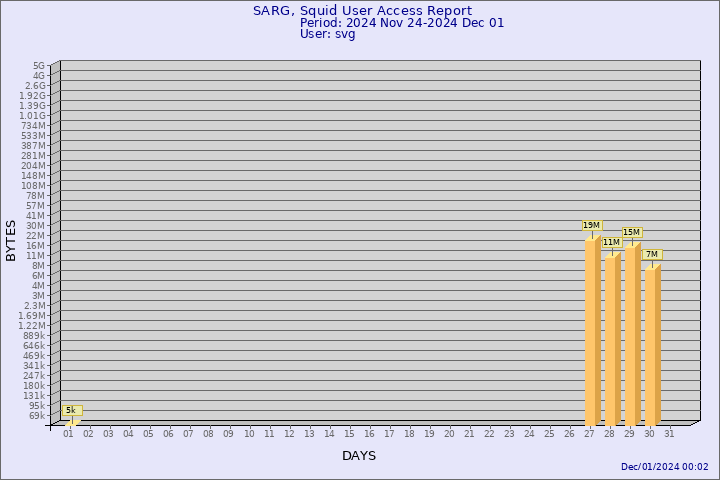
Task: Click the chart title SARG, Squid User Access Report
Action: coord(362,11)
